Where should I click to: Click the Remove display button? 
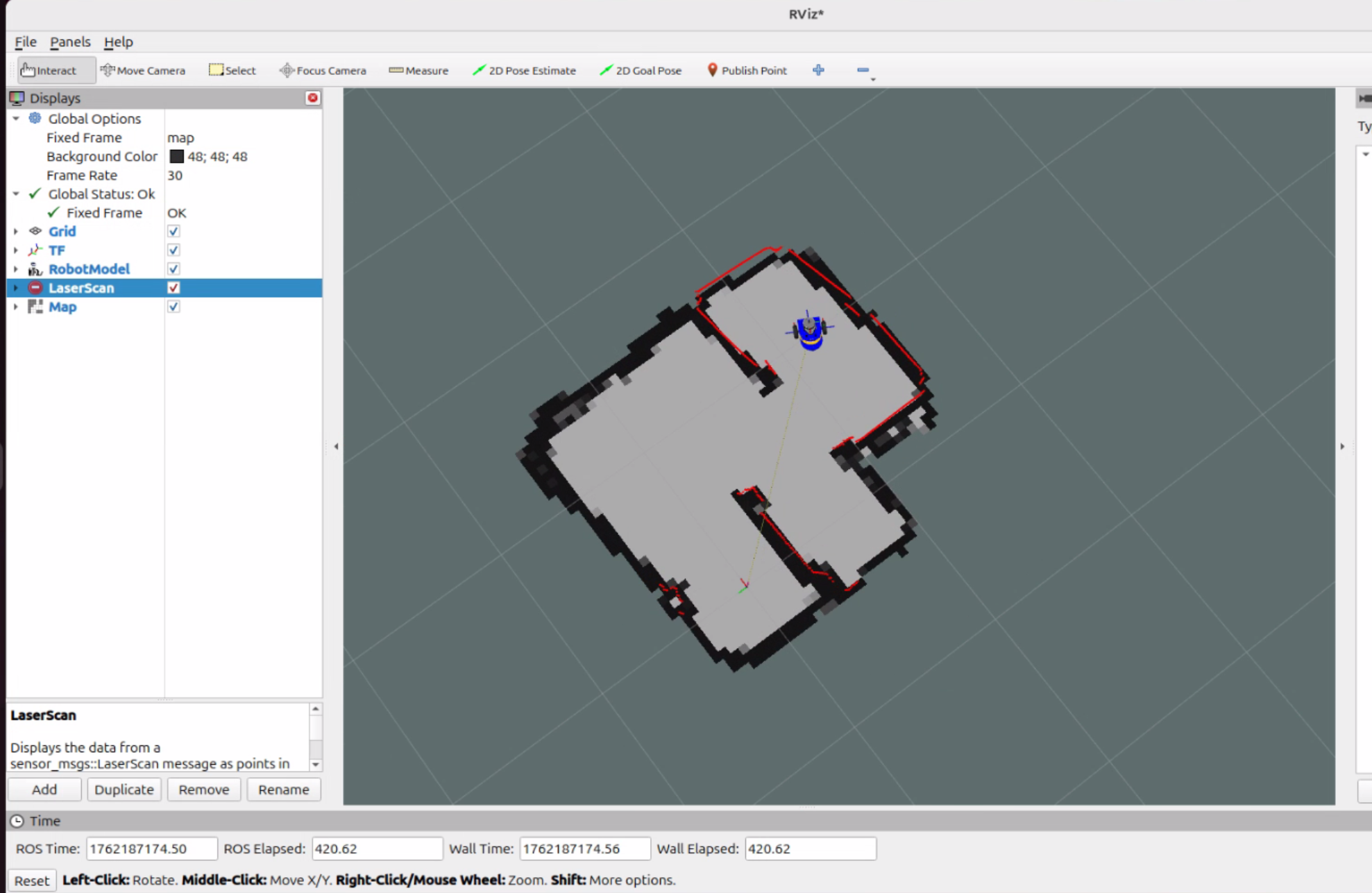[x=203, y=789]
